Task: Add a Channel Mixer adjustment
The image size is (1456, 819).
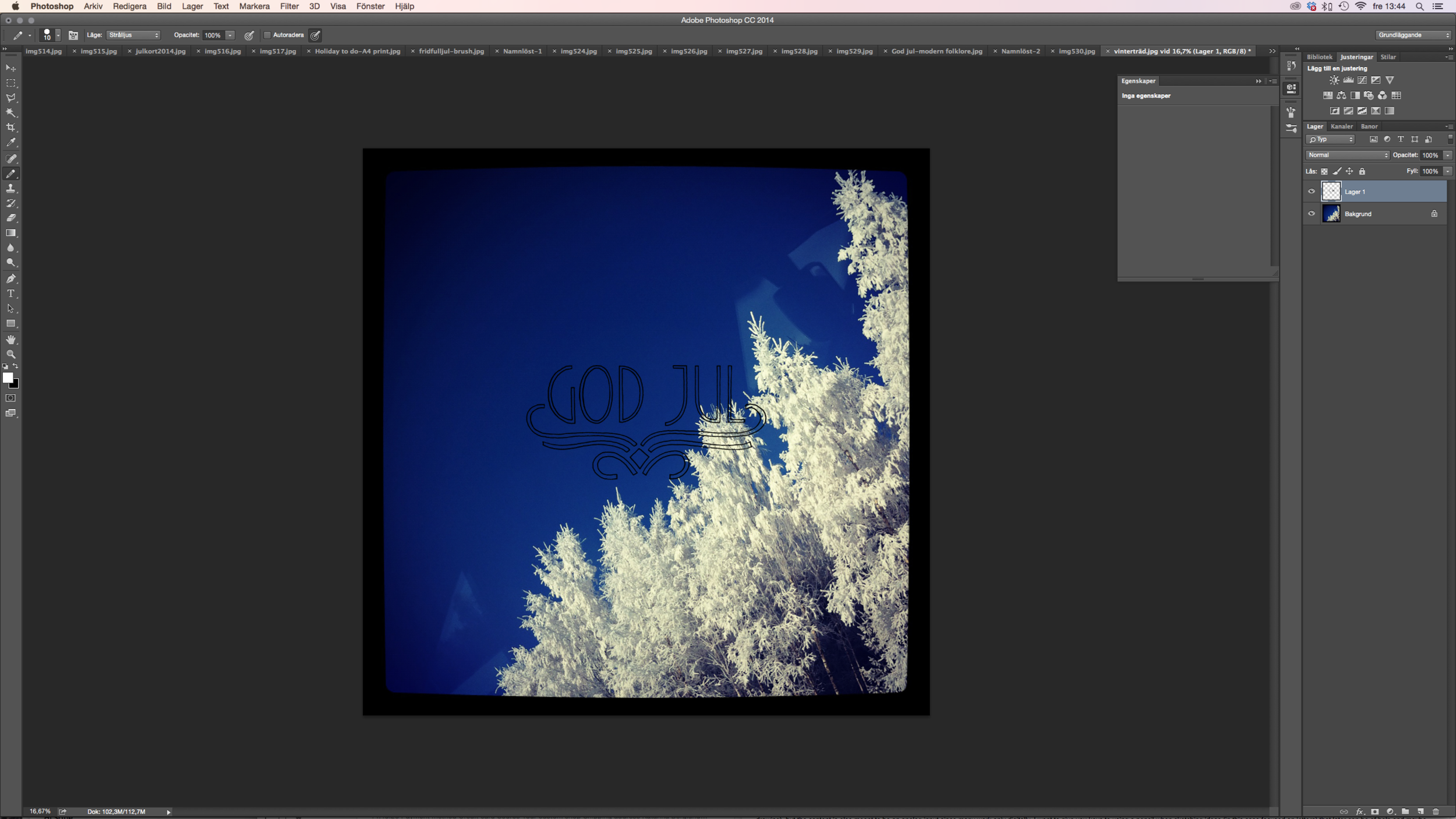Action: (1382, 96)
